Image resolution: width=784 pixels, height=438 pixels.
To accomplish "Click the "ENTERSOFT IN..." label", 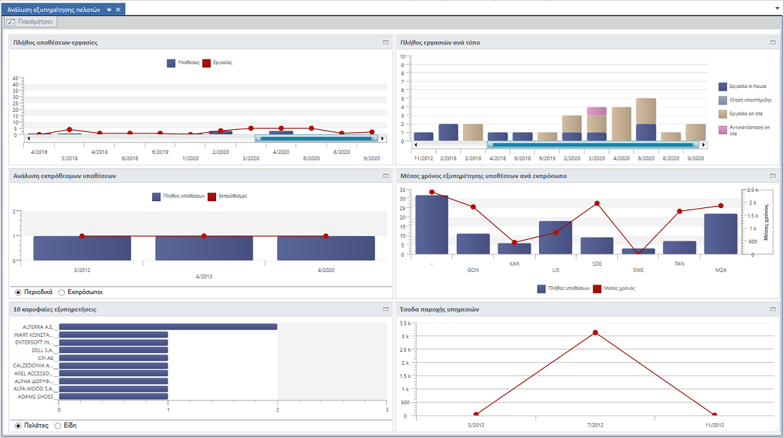I will click(33, 342).
